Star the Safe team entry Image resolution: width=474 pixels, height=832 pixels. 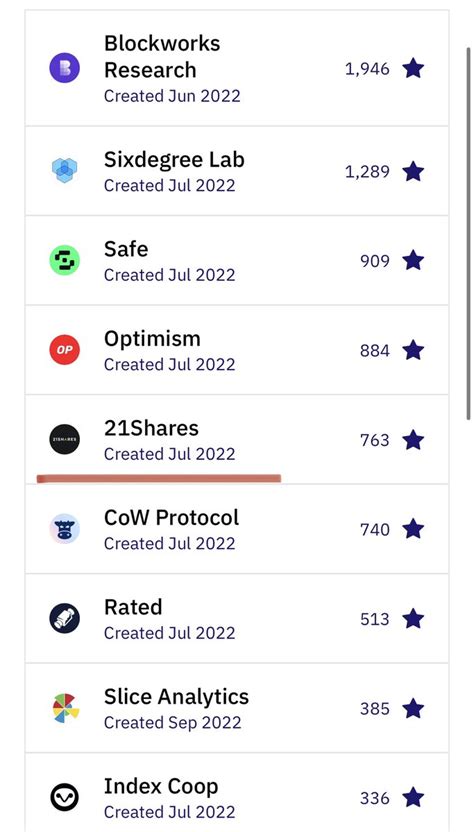point(413,261)
